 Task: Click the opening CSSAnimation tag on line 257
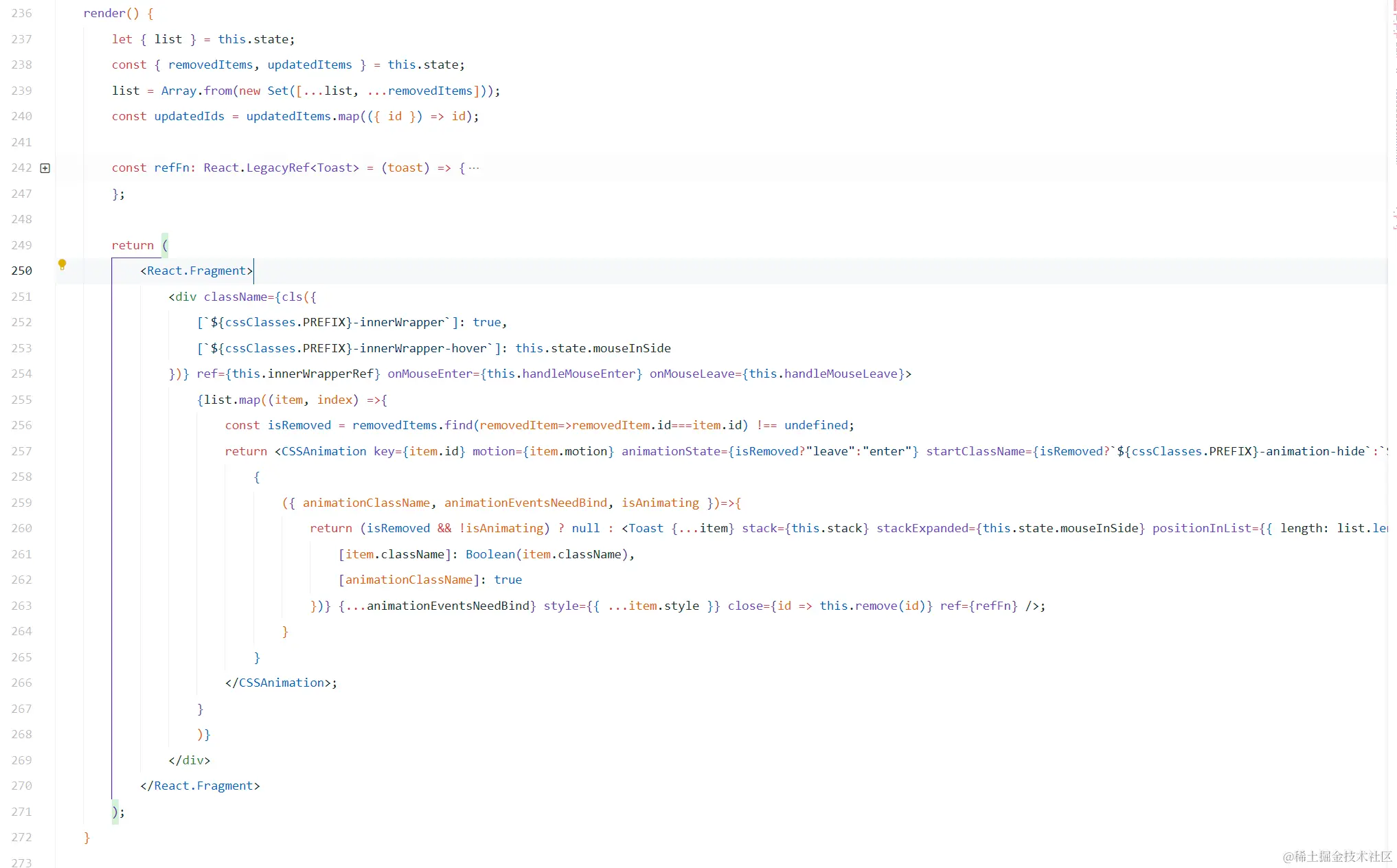323,451
